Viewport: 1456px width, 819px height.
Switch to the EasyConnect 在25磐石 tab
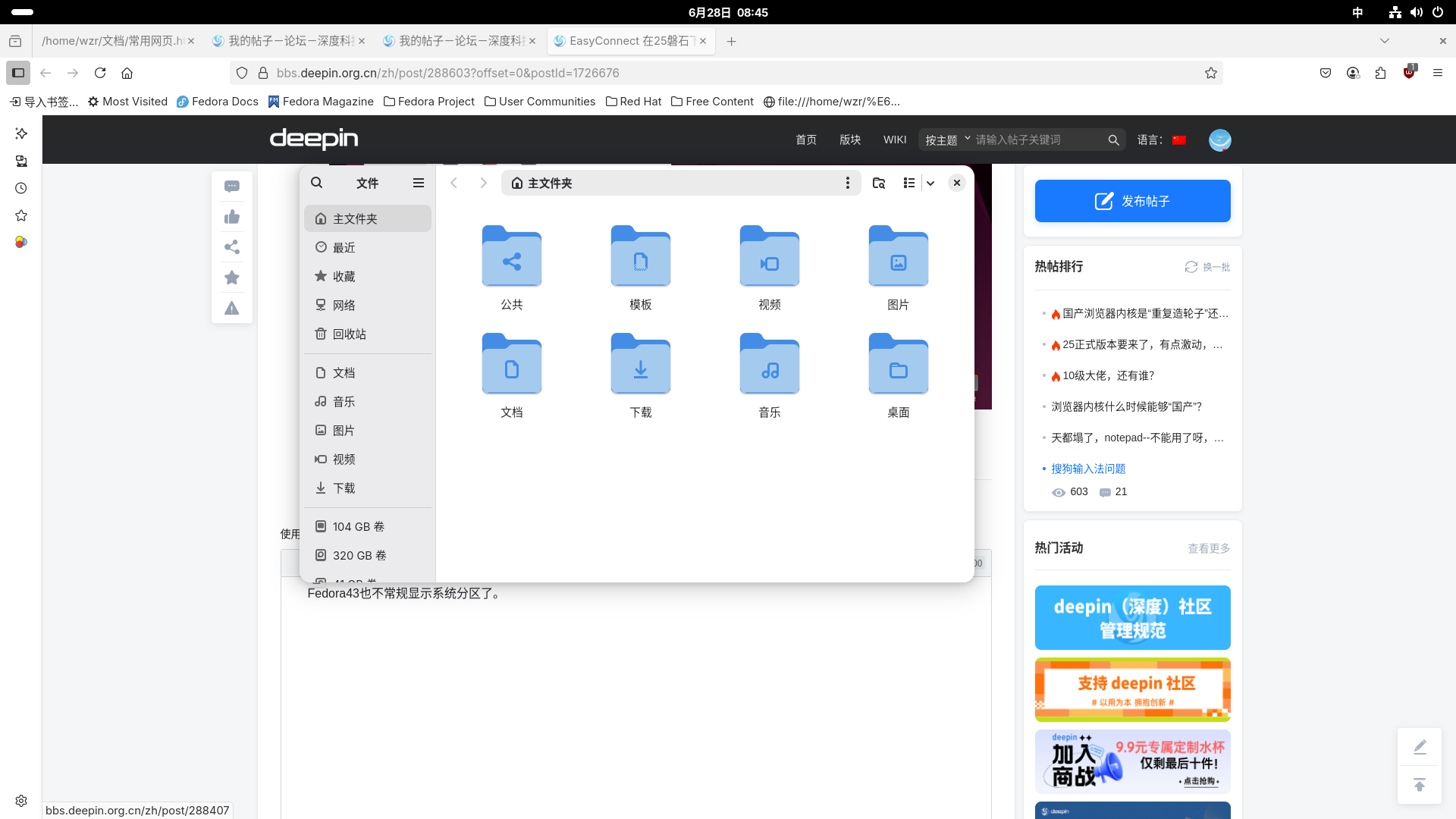(x=631, y=41)
